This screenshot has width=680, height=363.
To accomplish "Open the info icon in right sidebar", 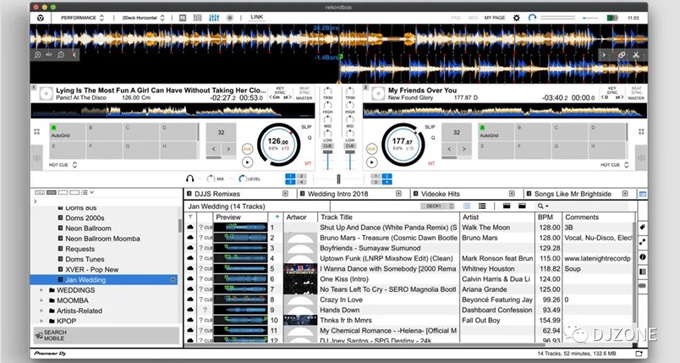I will point(643,257).
